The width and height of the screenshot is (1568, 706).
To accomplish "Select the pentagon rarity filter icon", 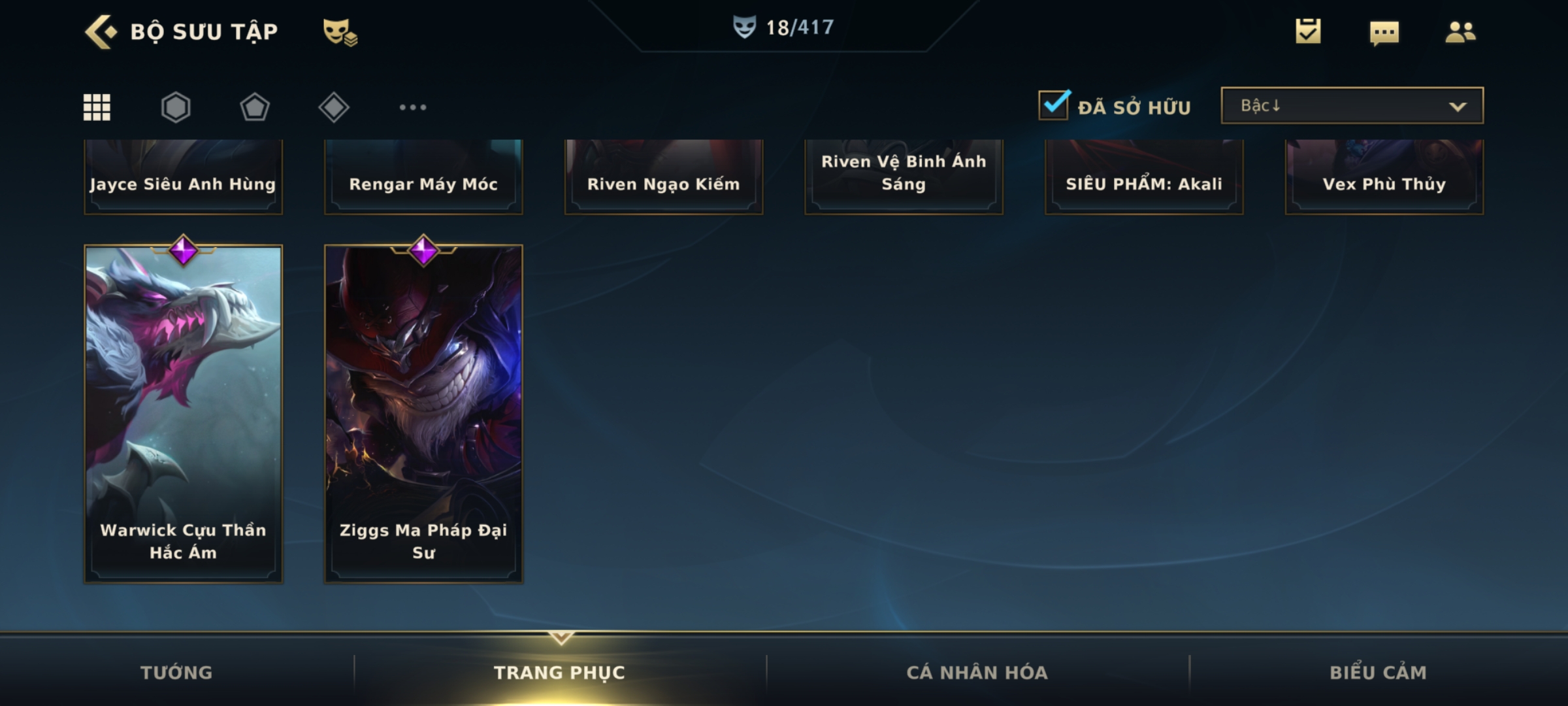I will 255,107.
